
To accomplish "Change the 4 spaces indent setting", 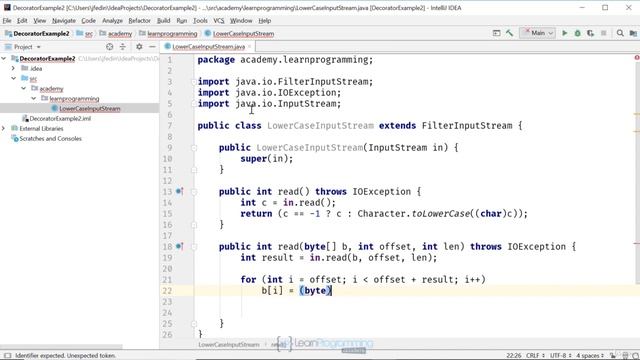I will point(590,356).
